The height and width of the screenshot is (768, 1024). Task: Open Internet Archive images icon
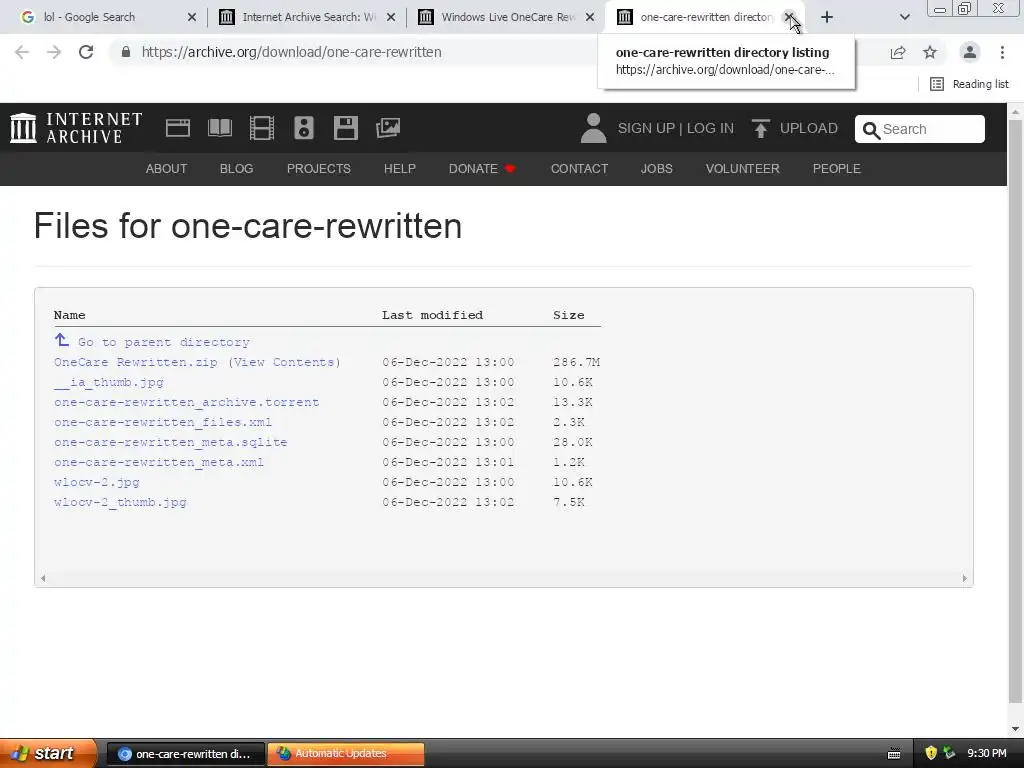click(388, 128)
